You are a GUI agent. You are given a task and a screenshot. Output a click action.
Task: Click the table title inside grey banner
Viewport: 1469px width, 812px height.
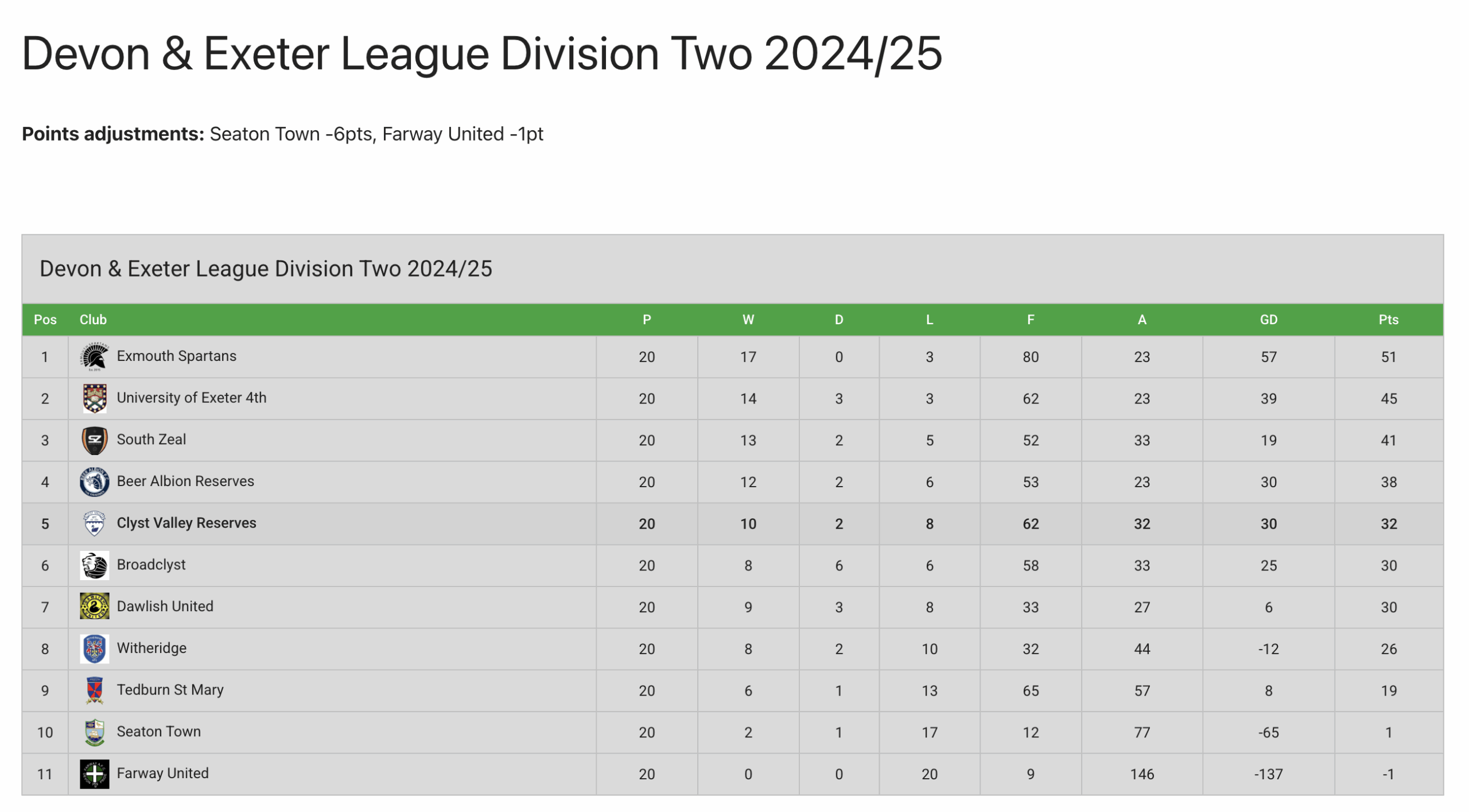(x=266, y=269)
